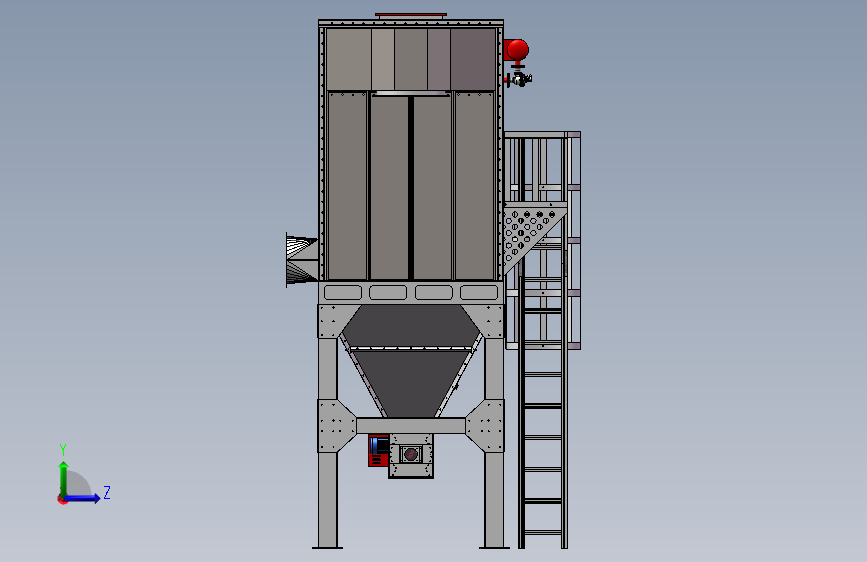Select the dark lower hopper cone
Viewport: 867px width, 562px height.
pos(411,383)
